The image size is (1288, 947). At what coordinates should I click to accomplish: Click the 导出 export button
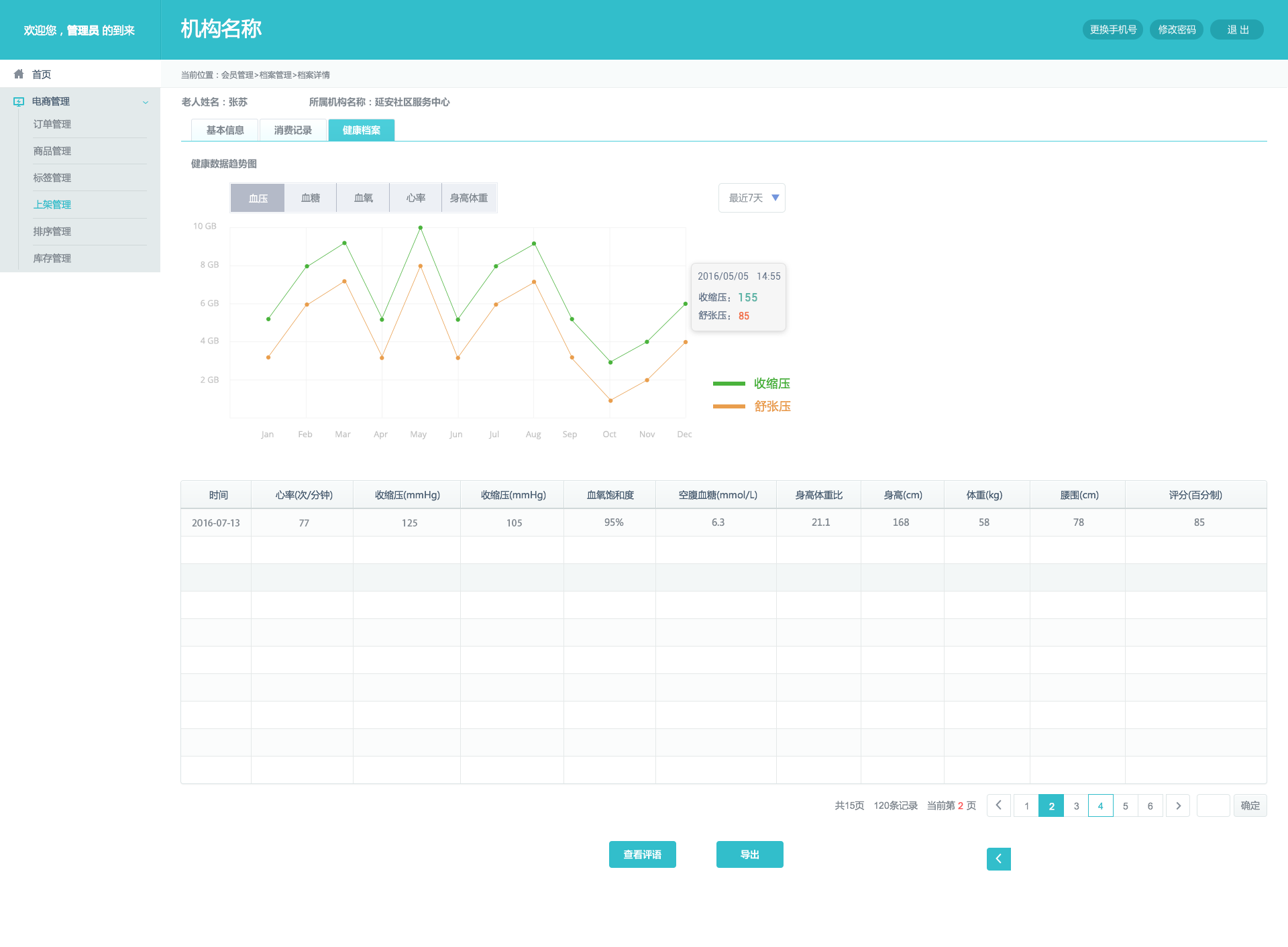750,854
